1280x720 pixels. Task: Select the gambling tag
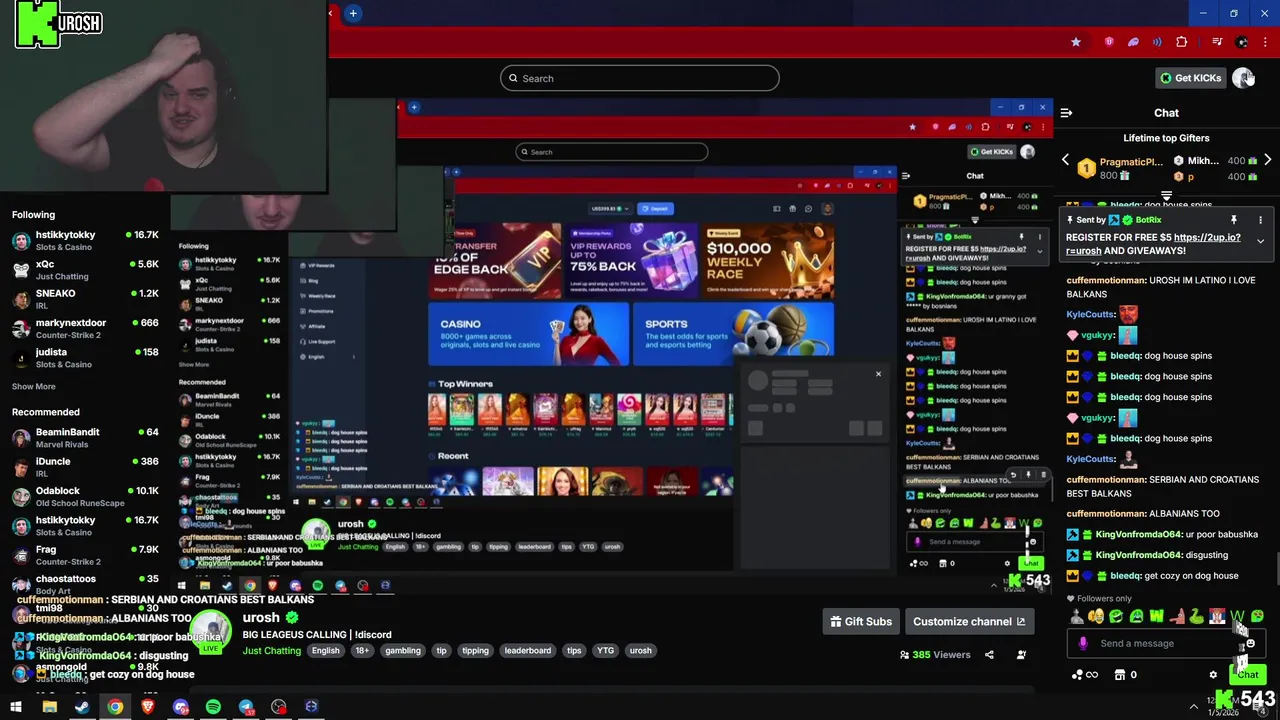tap(403, 651)
